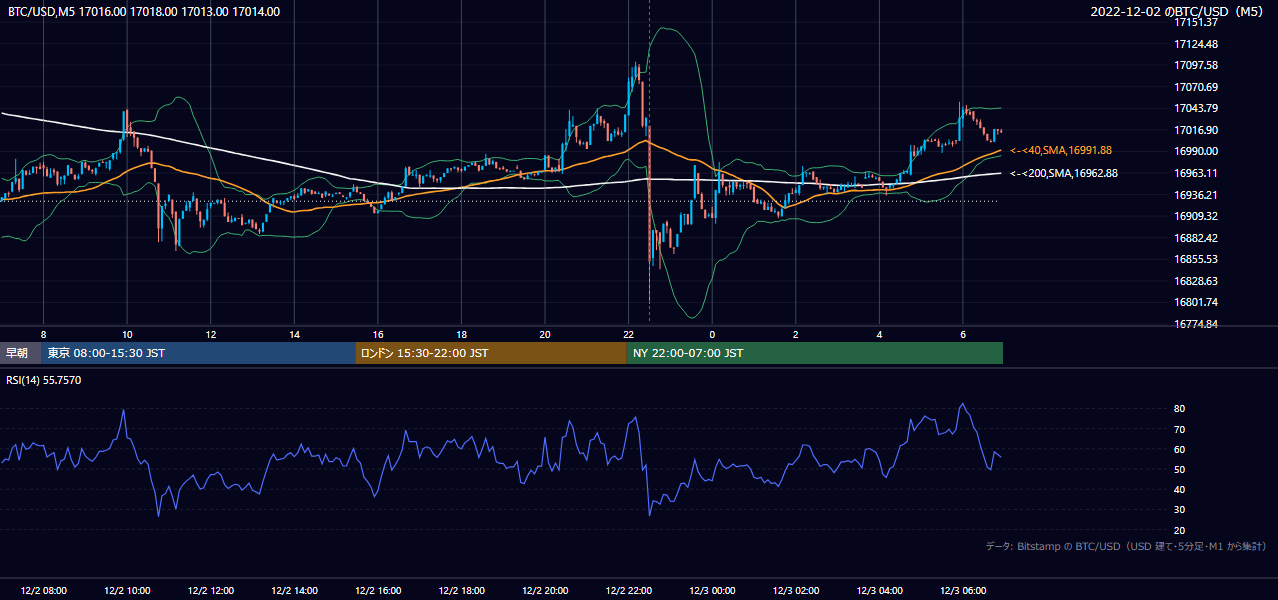Click price axis label 16882.42
Screen dimensions: 1278x600
tap(1196, 238)
